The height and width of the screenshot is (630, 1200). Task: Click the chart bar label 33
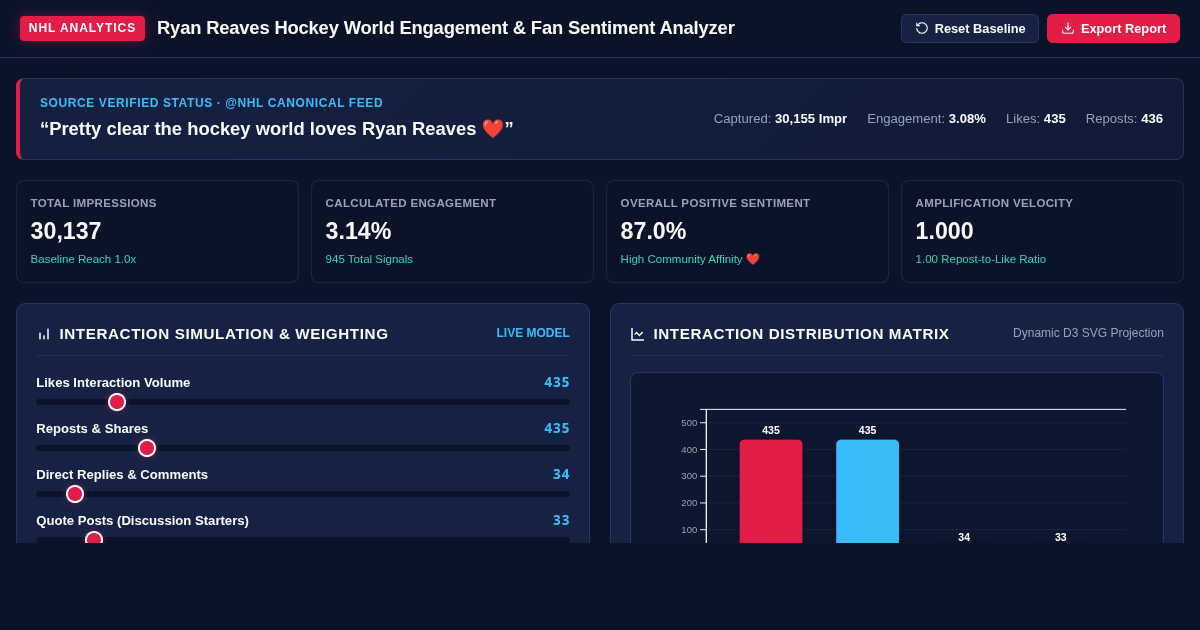1061,537
